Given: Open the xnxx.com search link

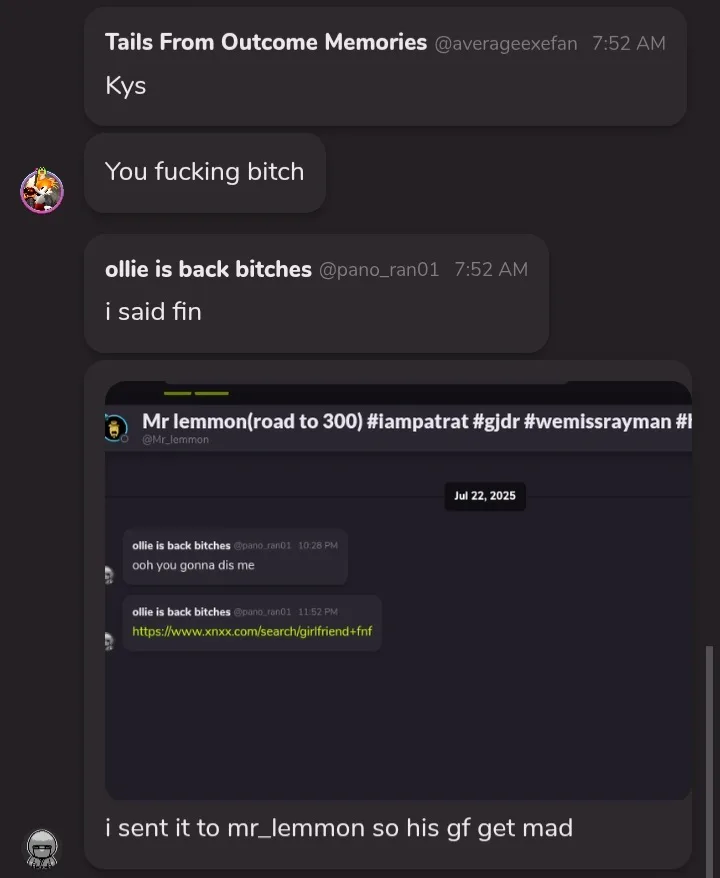Looking at the screenshot, I should tap(252, 631).
